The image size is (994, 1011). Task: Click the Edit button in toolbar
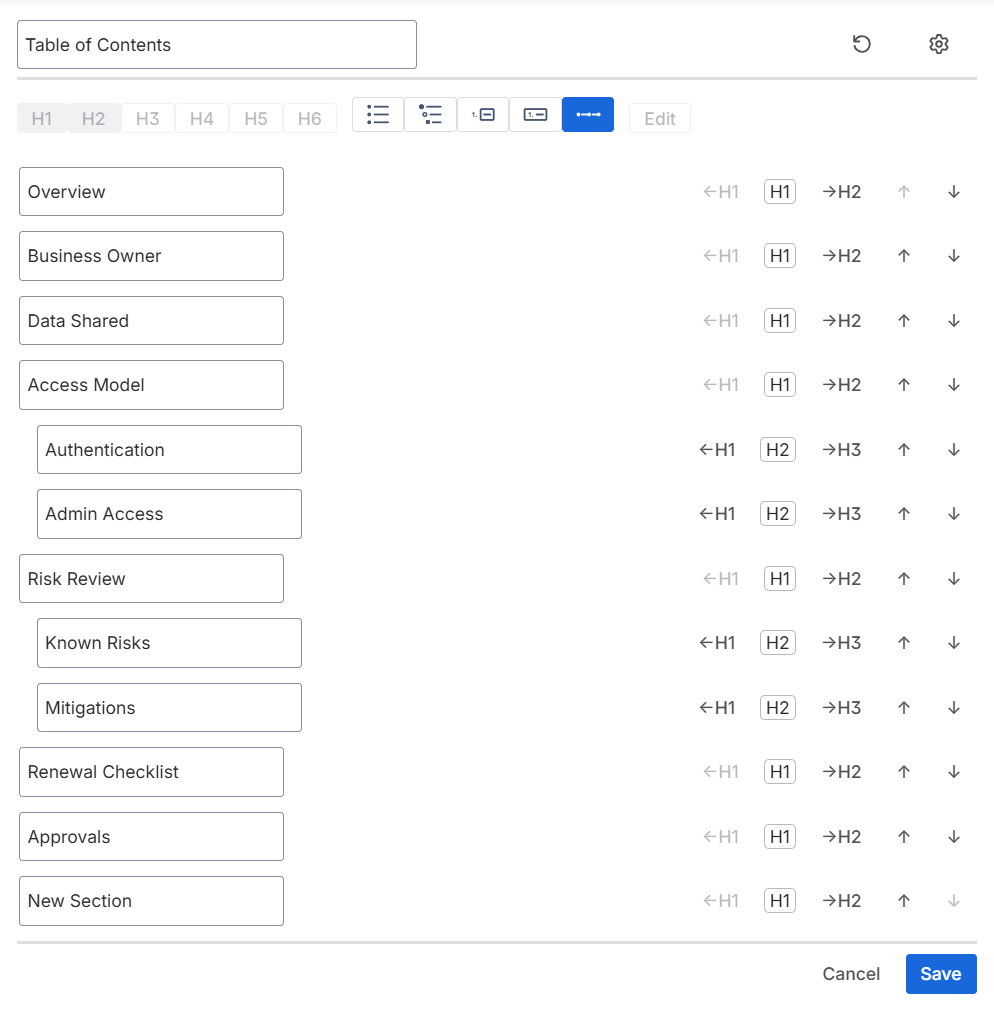tap(659, 119)
